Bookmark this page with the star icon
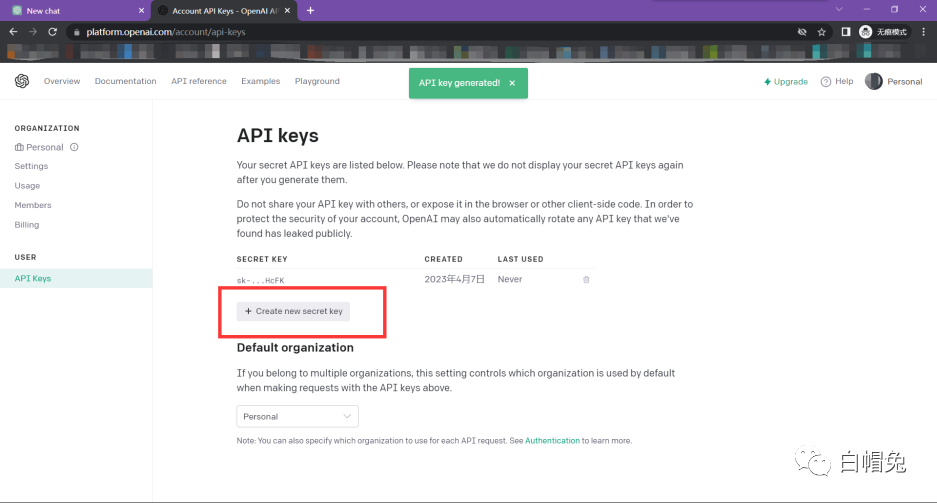The height and width of the screenshot is (503, 937). coord(822,32)
